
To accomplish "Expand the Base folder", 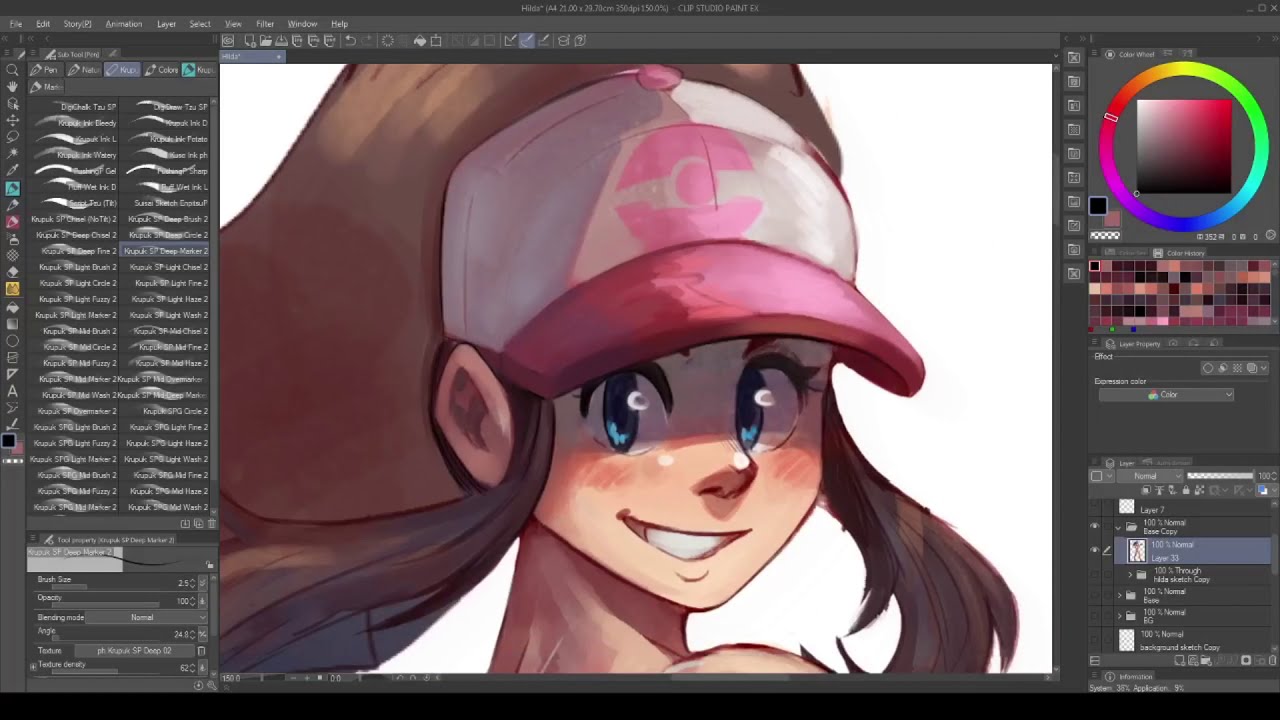I will (x=1119, y=595).
